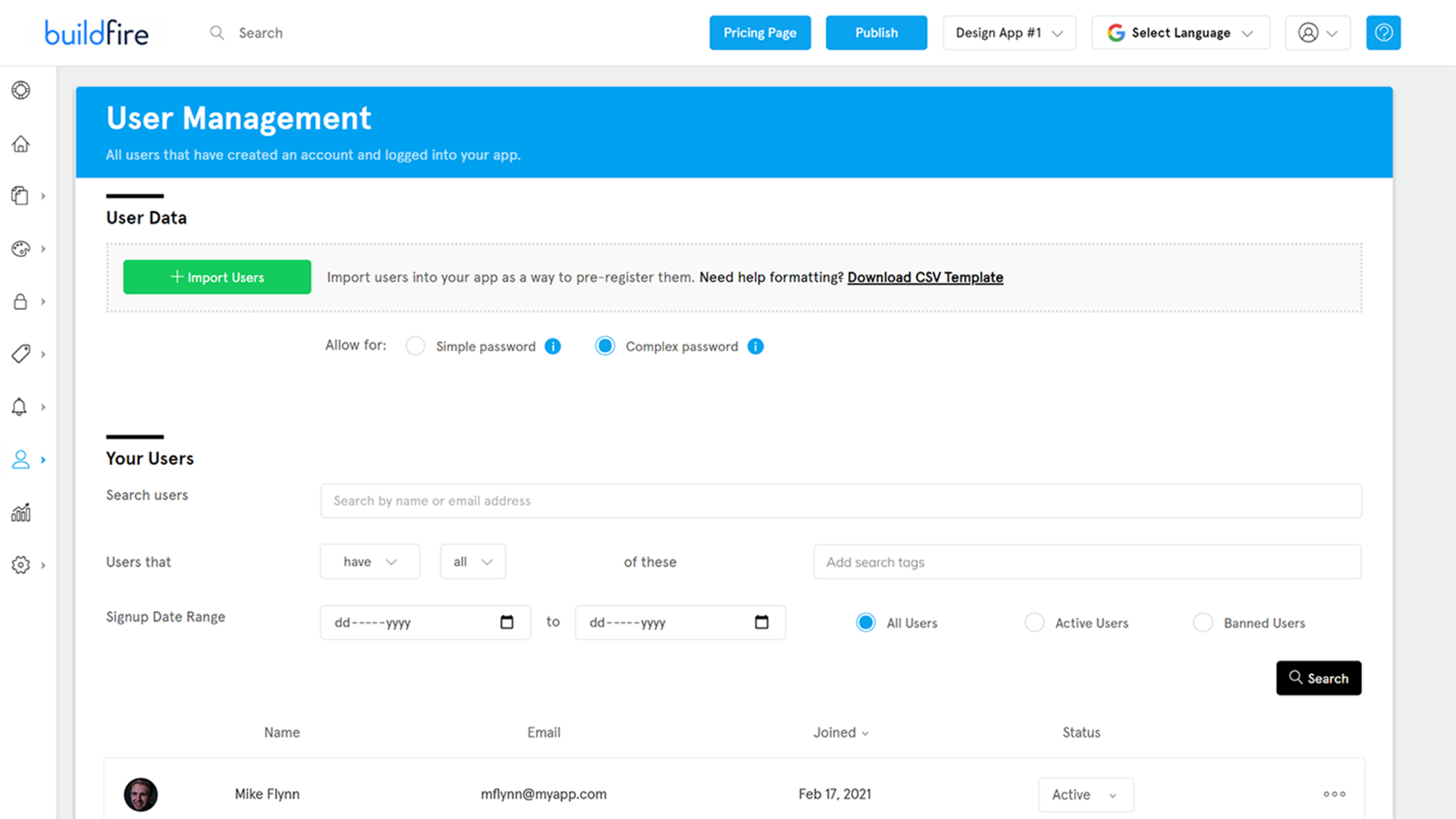Click the analytics/chart sidebar icon
The image size is (1456, 819).
pyautogui.click(x=21, y=512)
